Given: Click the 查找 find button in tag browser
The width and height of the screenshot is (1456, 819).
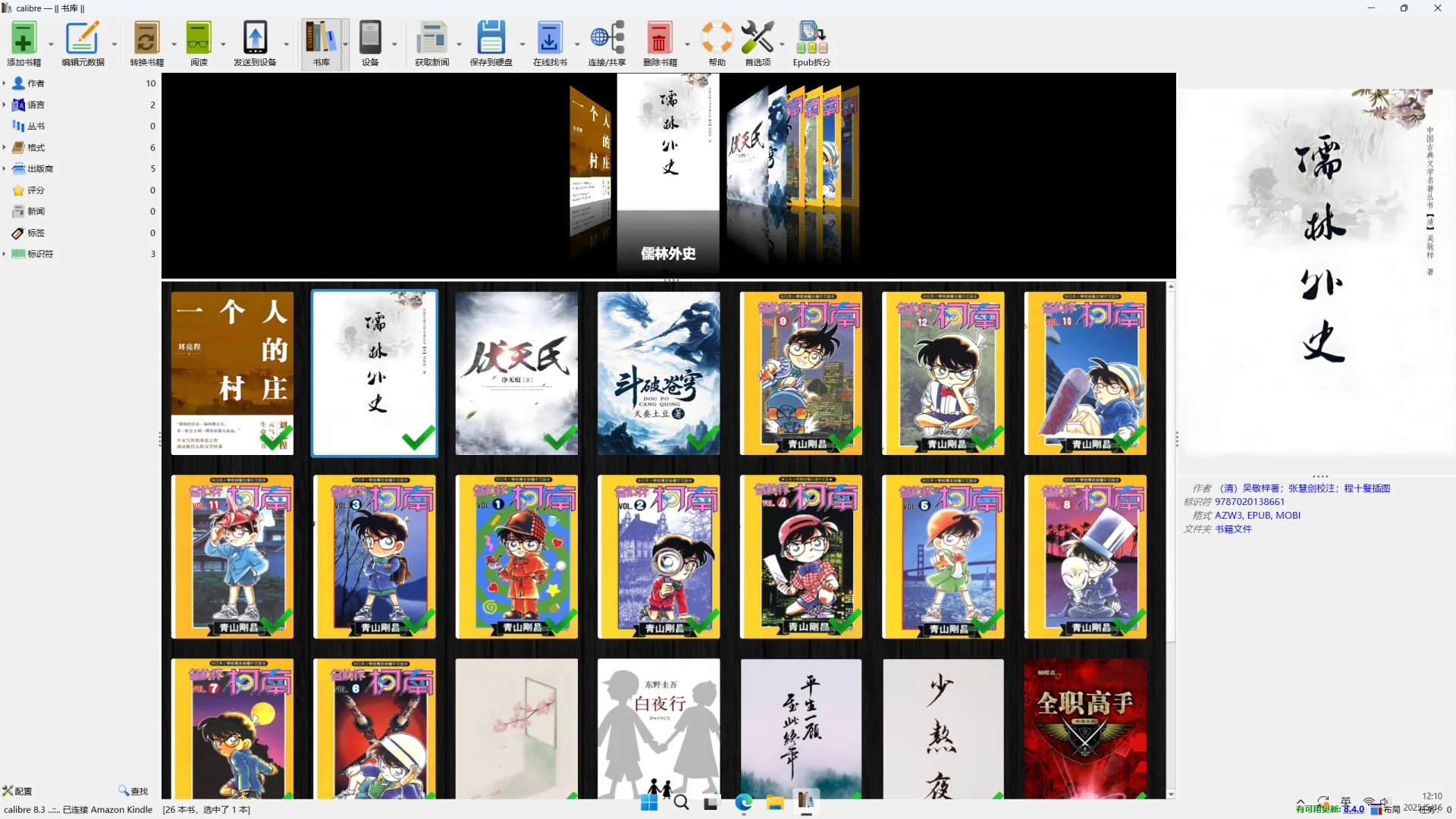Looking at the screenshot, I should tap(133, 791).
